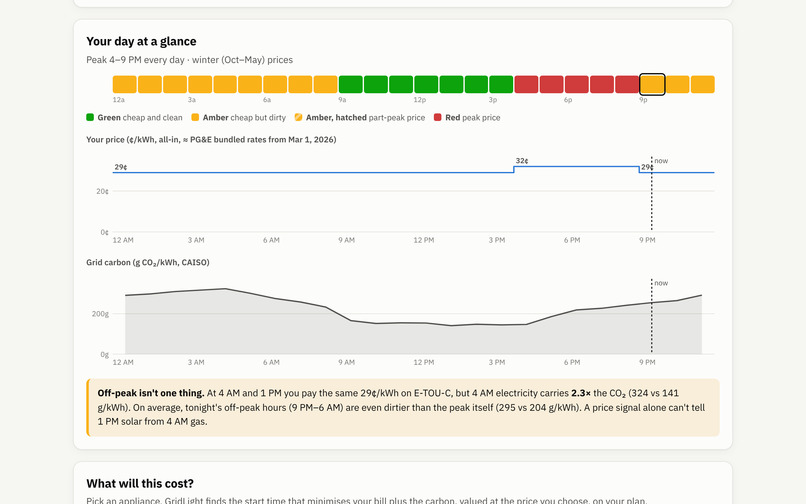806x504 pixels.
Task: Click the 29¢ label at chart start
Action: tap(121, 167)
